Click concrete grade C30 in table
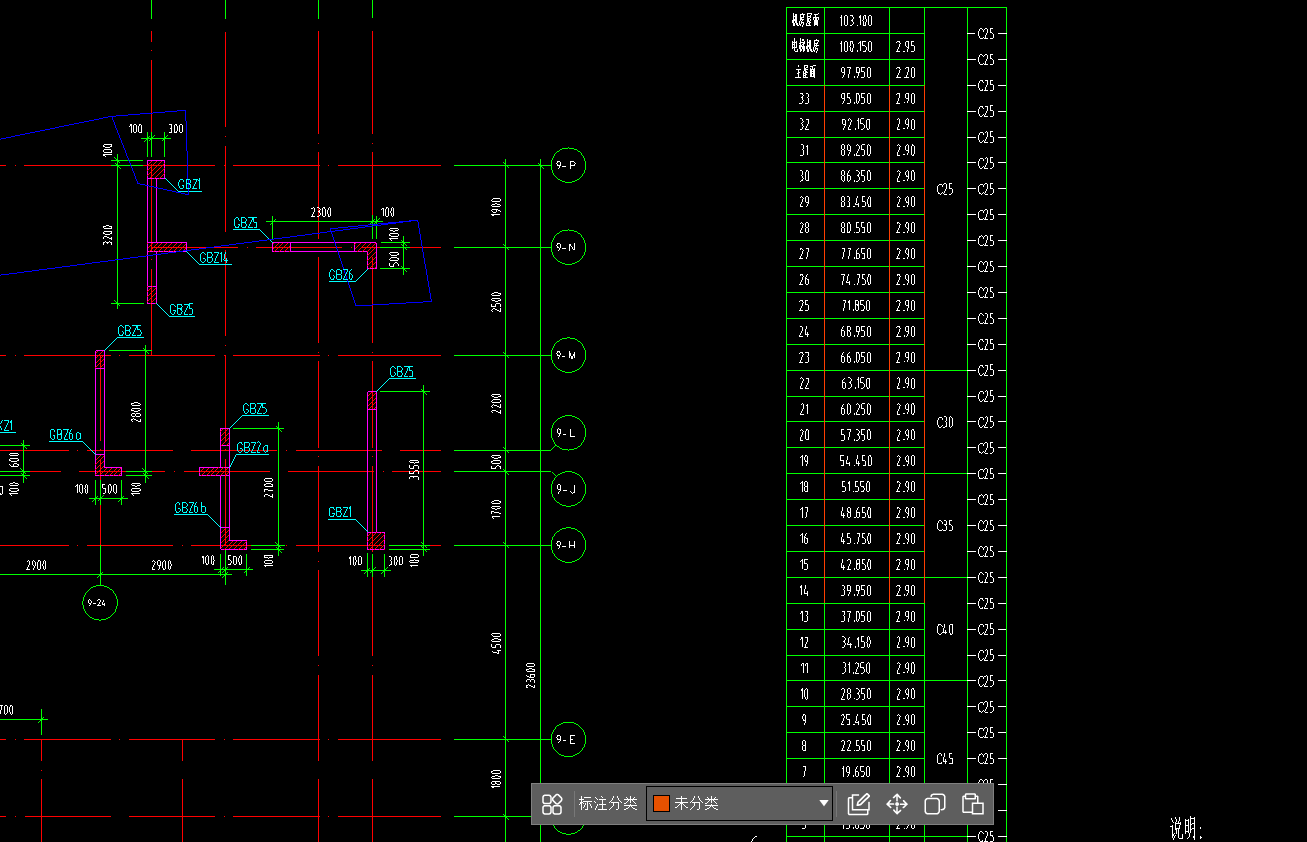 945,423
